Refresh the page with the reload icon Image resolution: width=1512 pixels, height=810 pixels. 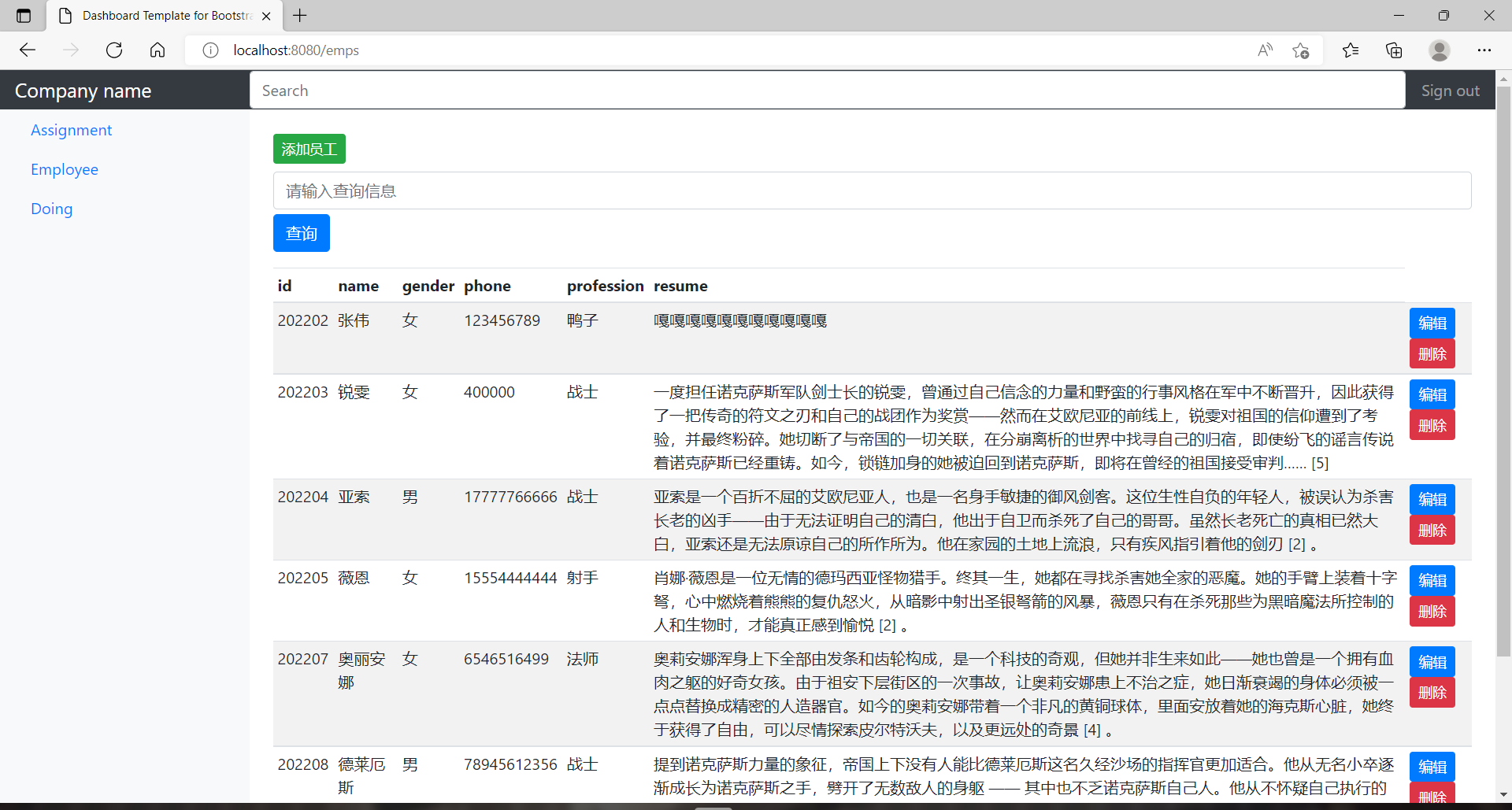coord(114,50)
